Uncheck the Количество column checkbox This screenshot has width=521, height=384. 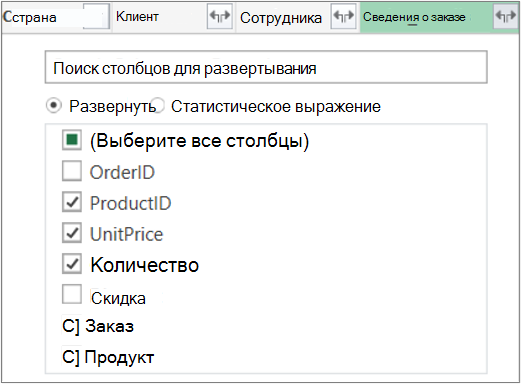pyautogui.click(x=72, y=264)
